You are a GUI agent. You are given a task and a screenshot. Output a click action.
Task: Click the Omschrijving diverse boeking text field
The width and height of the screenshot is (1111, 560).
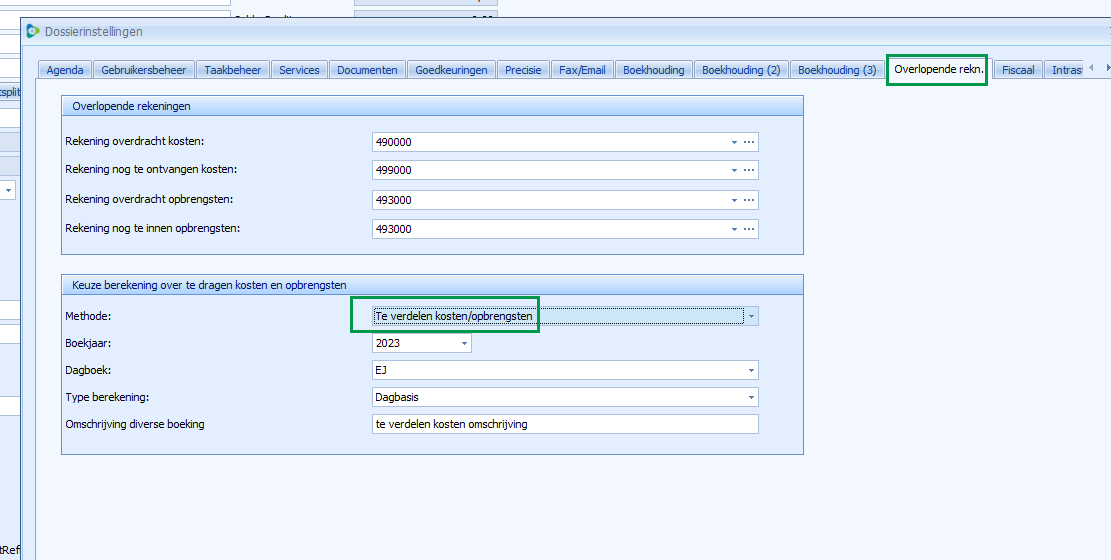point(564,424)
